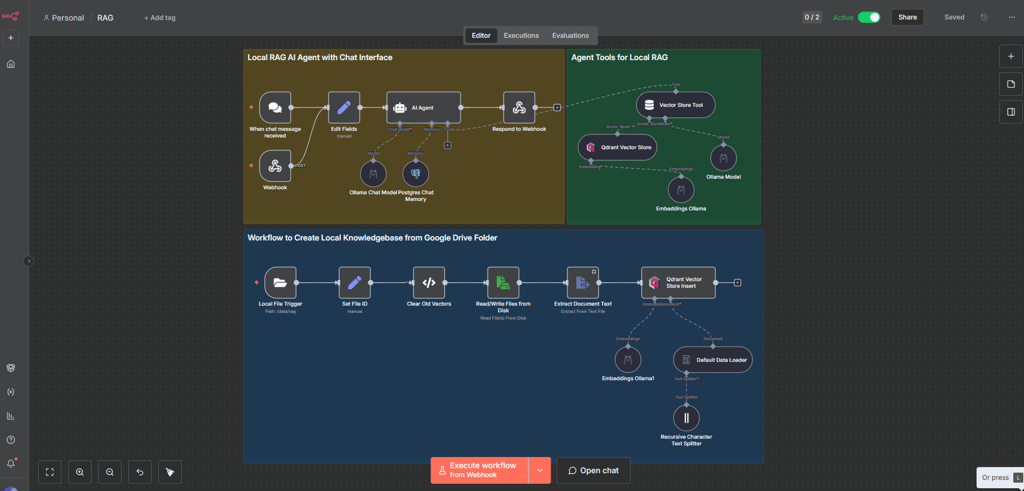Select the Postgres Chat Memory node
Viewport: 1024px width, 491px height.
pos(415,174)
